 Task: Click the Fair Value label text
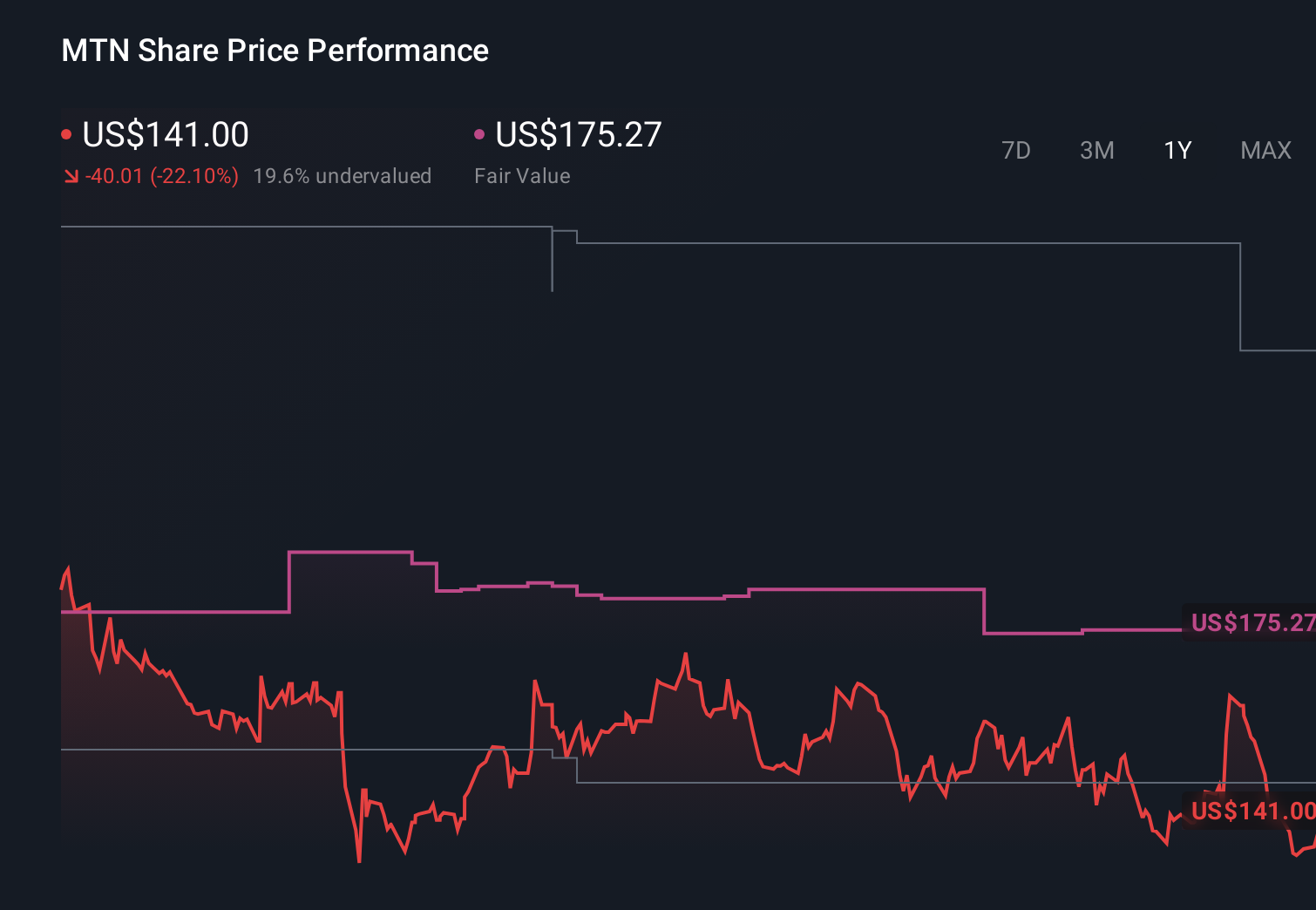(x=522, y=176)
